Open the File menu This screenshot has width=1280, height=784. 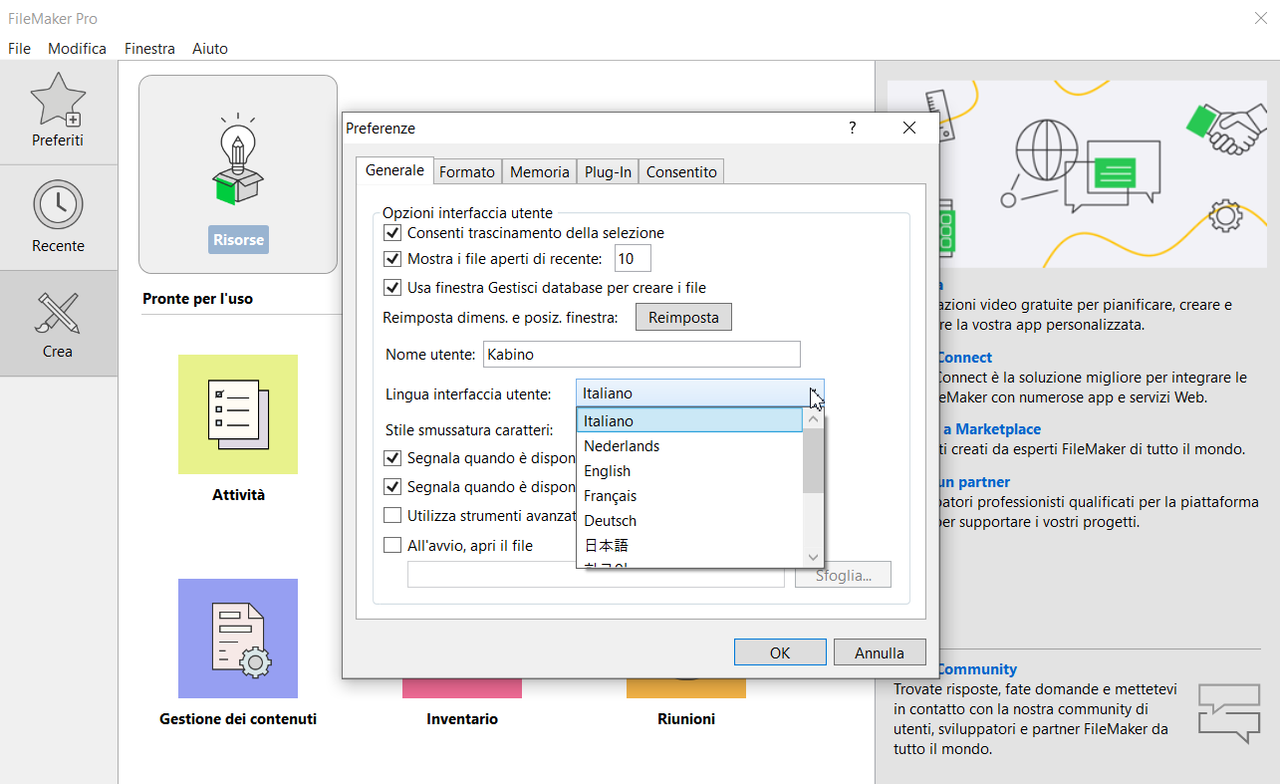pos(20,48)
